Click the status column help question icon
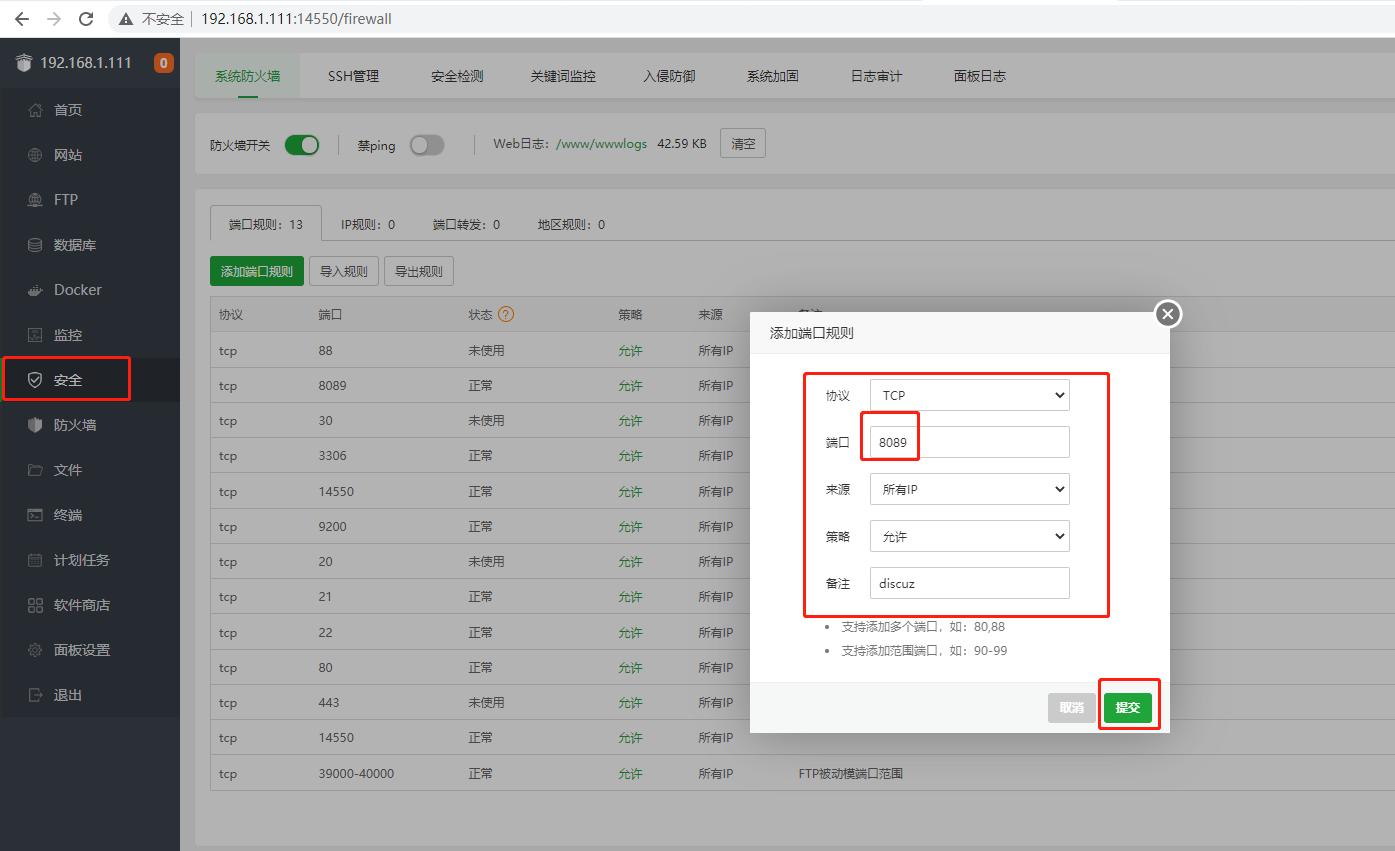This screenshot has width=1395, height=851. (506, 314)
